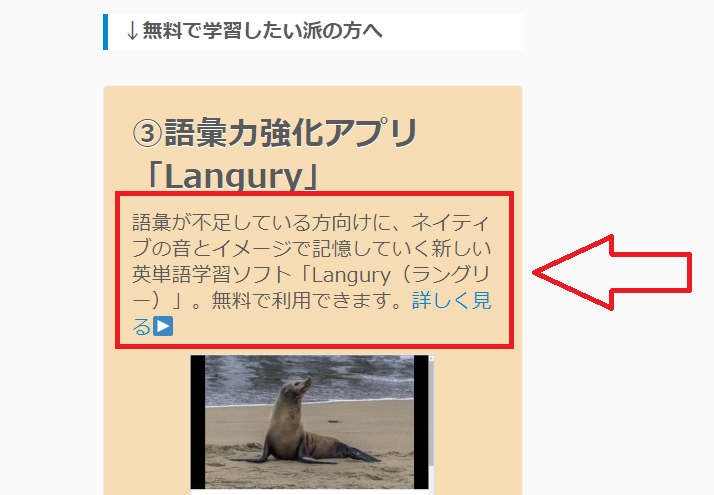Click the blue play arrow icon
The image size is (714, 495).
(x=163, y=327)
